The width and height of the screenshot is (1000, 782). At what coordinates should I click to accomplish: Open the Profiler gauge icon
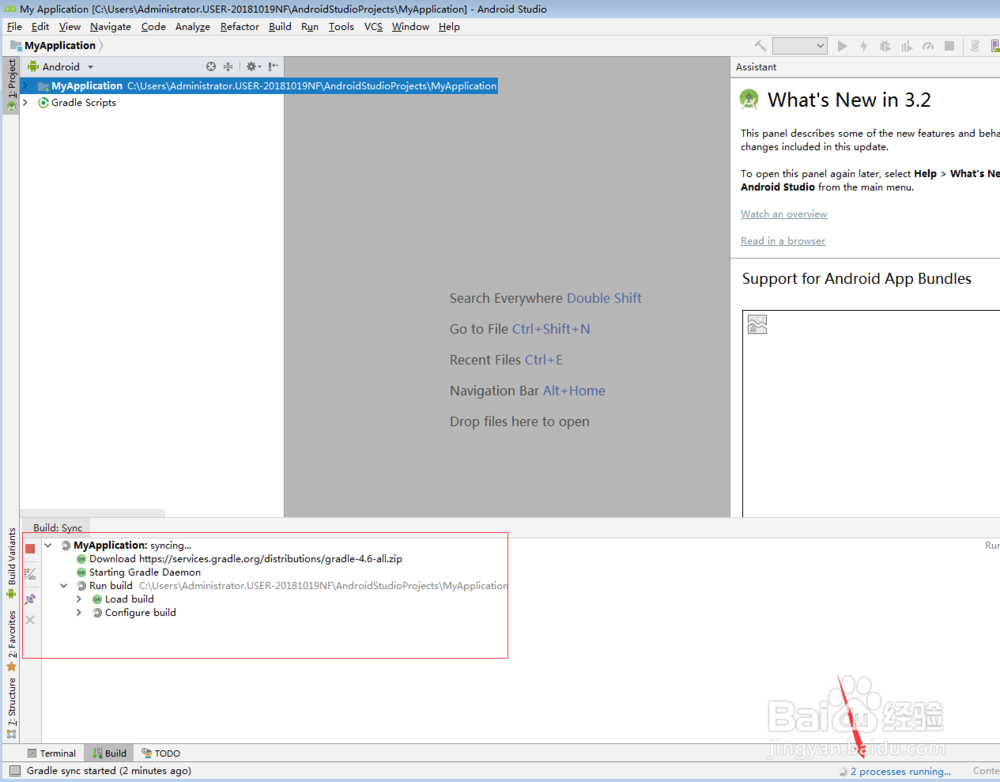point(929,45)
